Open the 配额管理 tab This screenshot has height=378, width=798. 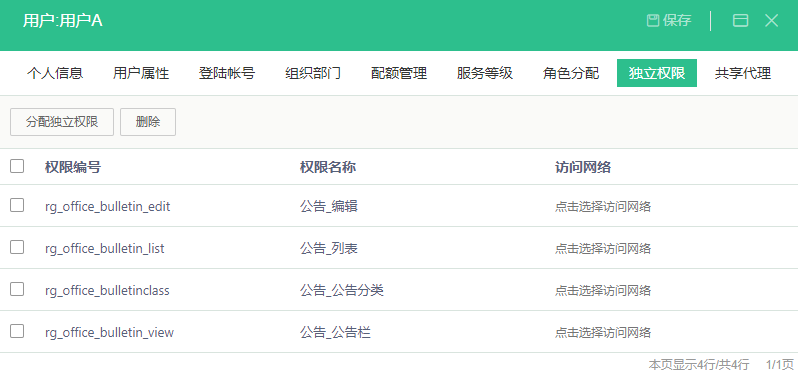[x=398, y=73]
